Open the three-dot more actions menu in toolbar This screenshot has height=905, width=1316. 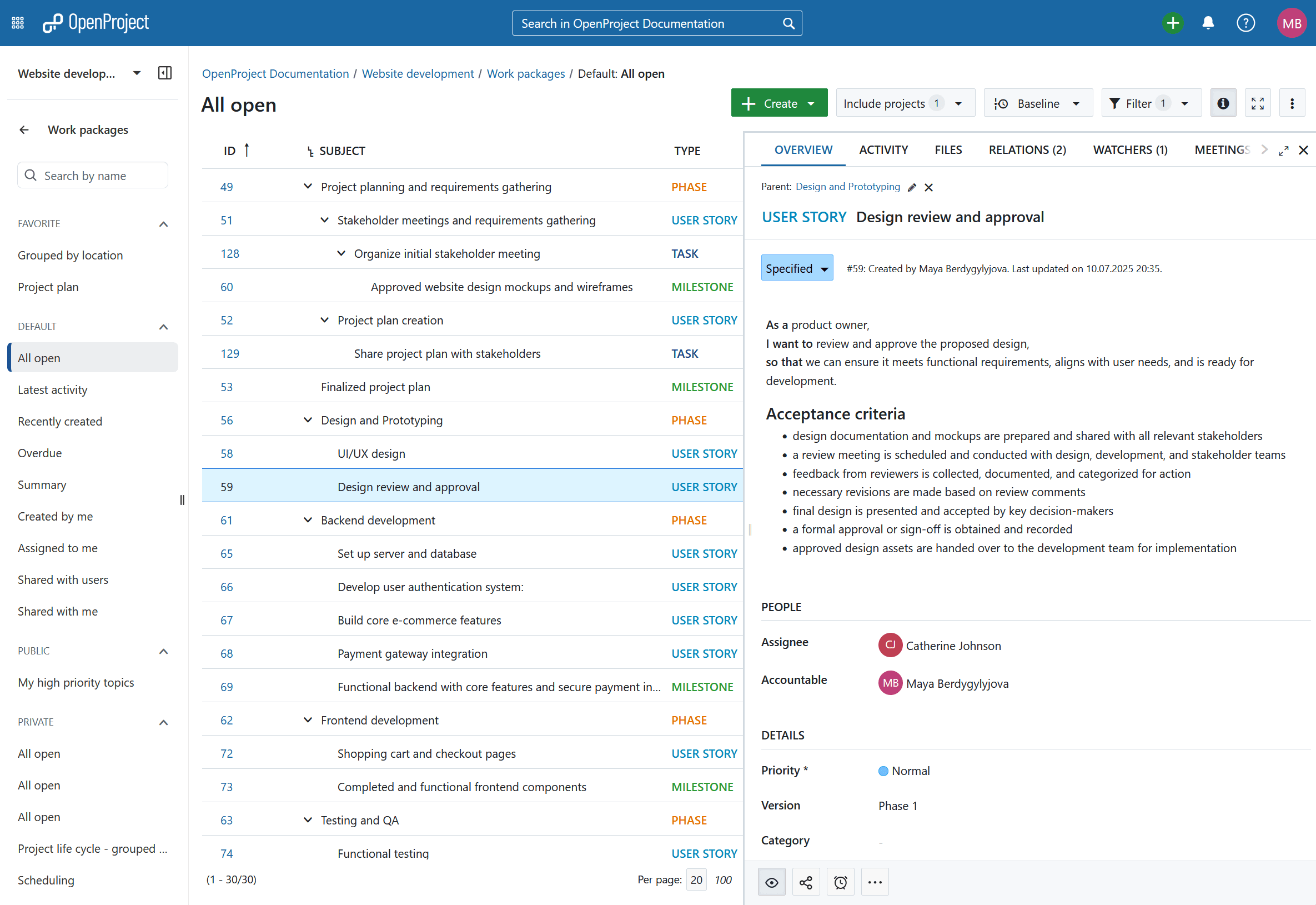pyautogui.click(x=1292, y=103)
